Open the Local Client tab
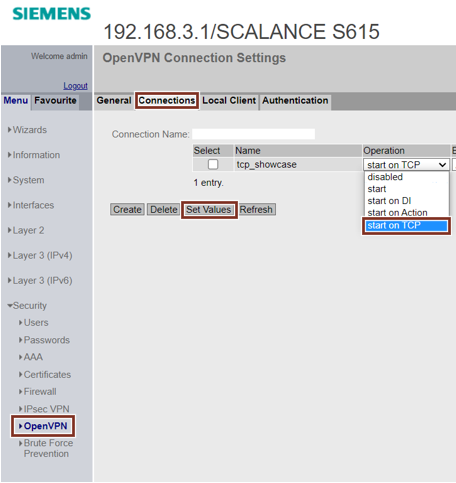The width and height of the screenshot is (456, 483). pyautogui.click(x=229, y=100)
